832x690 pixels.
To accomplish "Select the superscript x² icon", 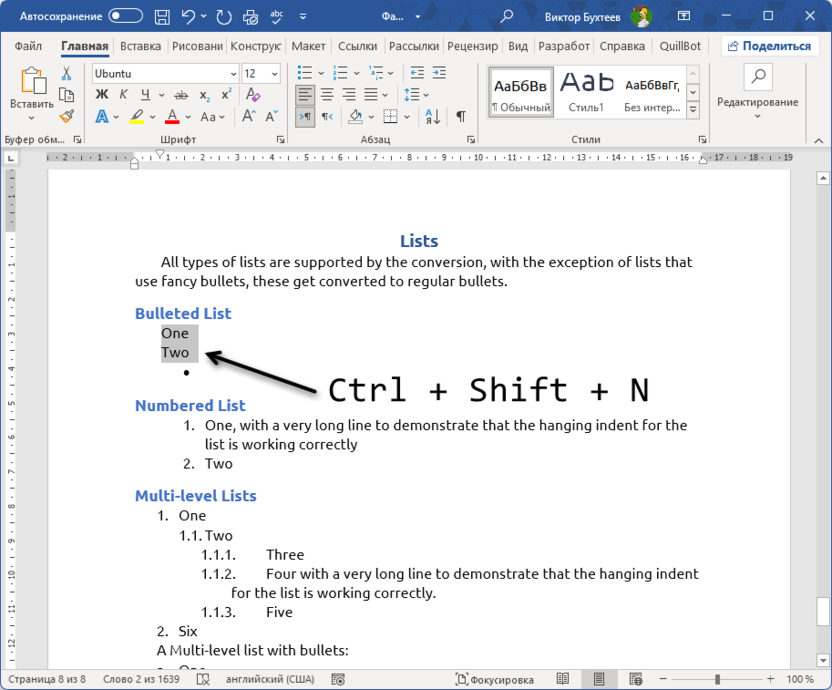I will (x=226, y=93).
